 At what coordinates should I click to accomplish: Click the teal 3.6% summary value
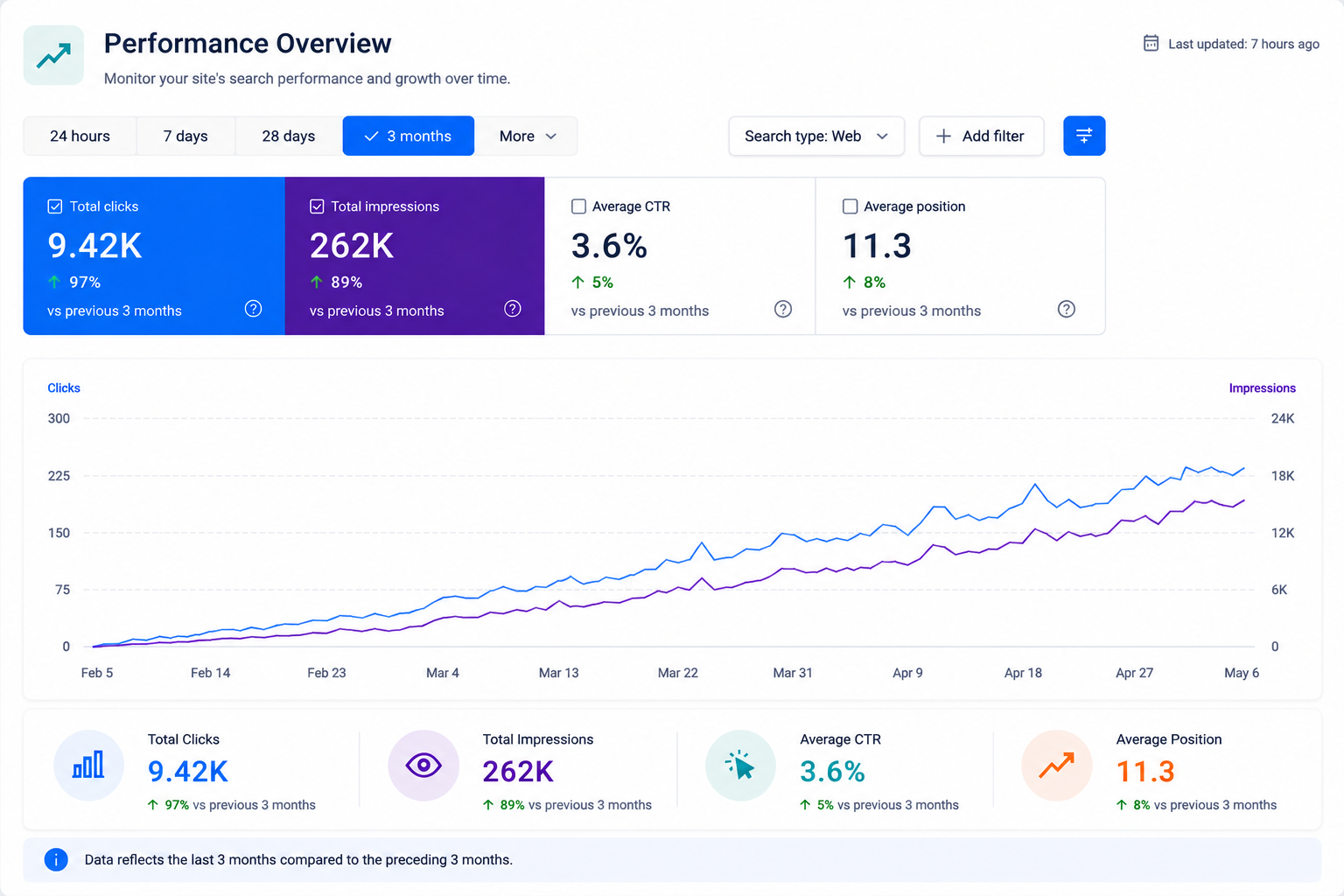(832, 771)
